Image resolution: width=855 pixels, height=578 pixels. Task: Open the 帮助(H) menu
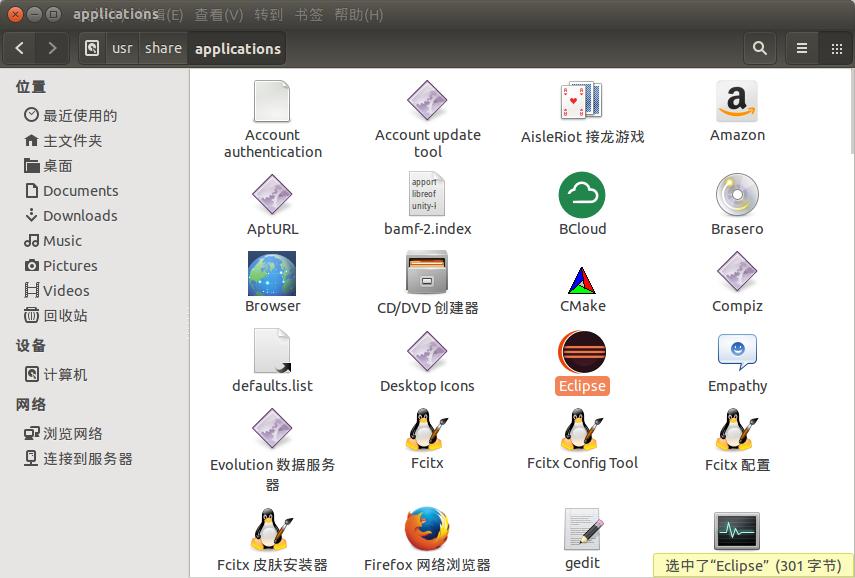pos(358,15)
